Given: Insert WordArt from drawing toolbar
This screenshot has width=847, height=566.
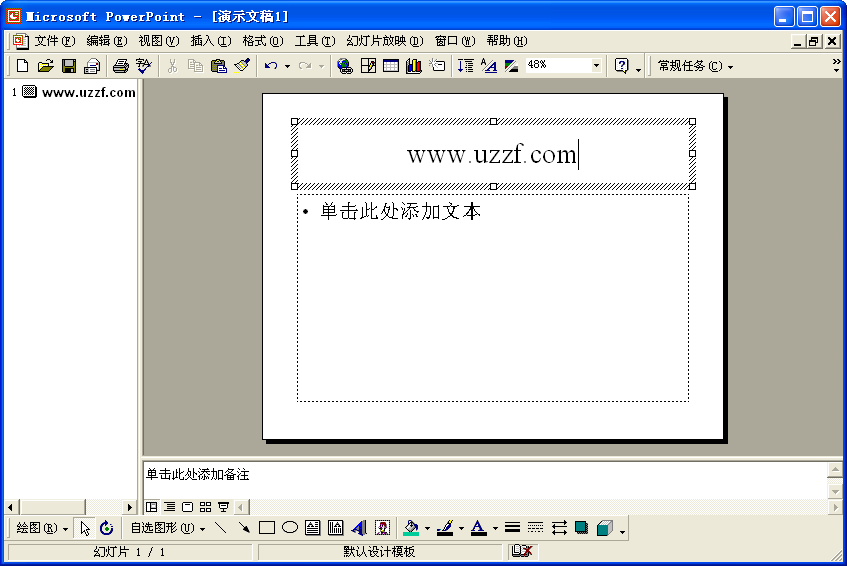Looking at the screenshot, I should click(359, 528).
